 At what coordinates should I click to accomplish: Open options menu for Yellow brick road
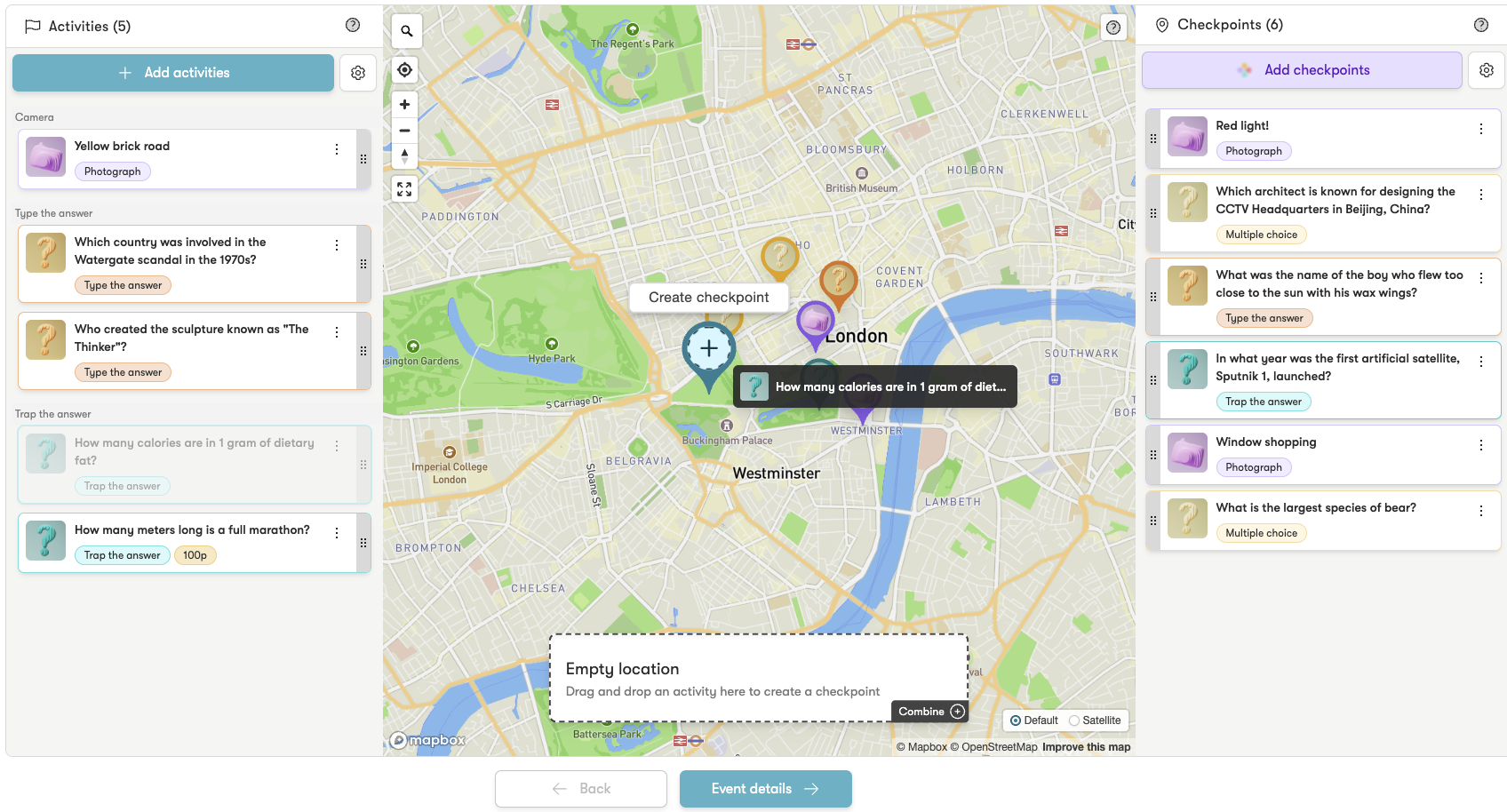tap(337, 149)
